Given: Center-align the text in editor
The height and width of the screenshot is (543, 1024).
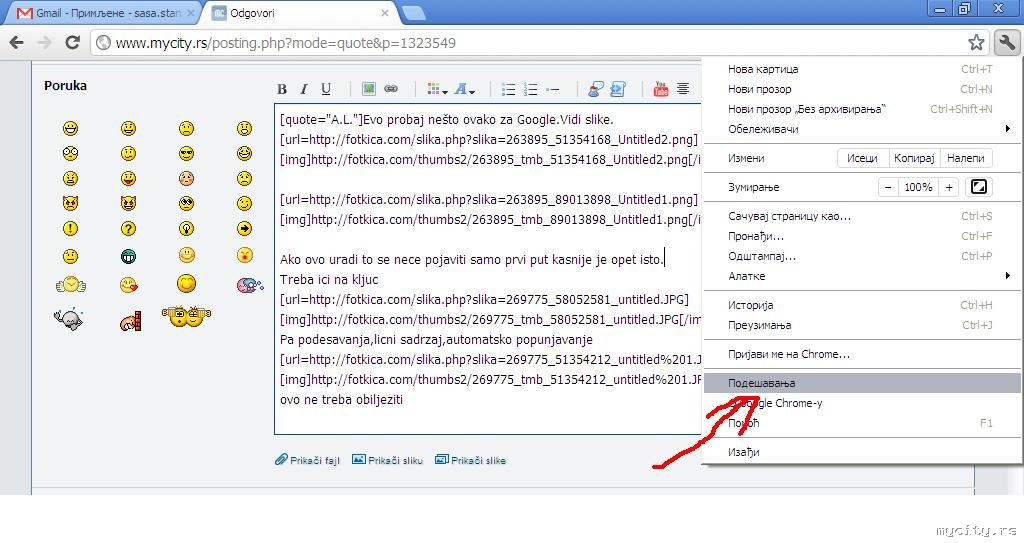Looking at the screenshot, I should (x=682, y=88).
